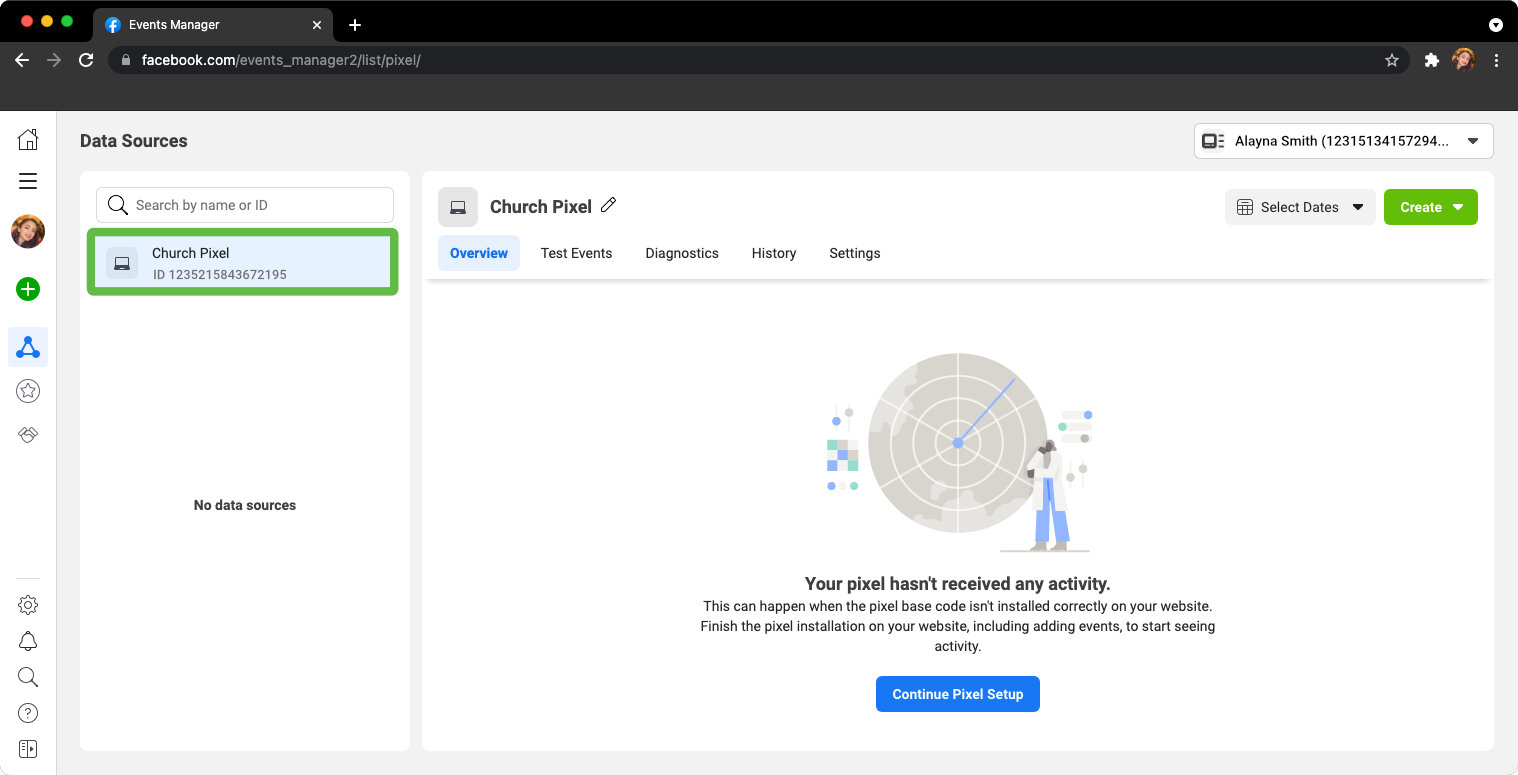Select the Events Manager browser tab

click(x=215, y=25)
